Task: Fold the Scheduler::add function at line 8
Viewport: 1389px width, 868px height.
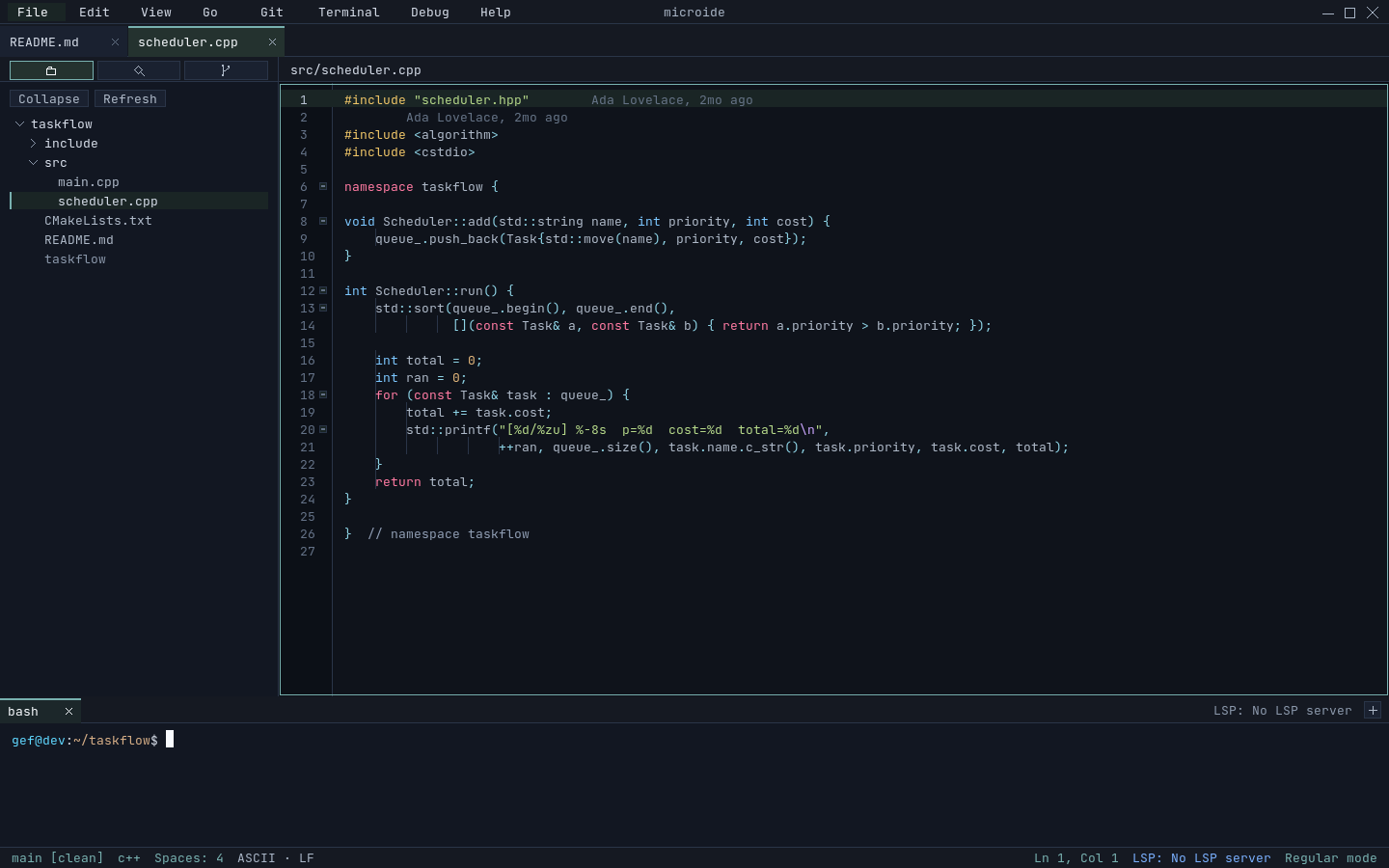Action: point(323,221)
